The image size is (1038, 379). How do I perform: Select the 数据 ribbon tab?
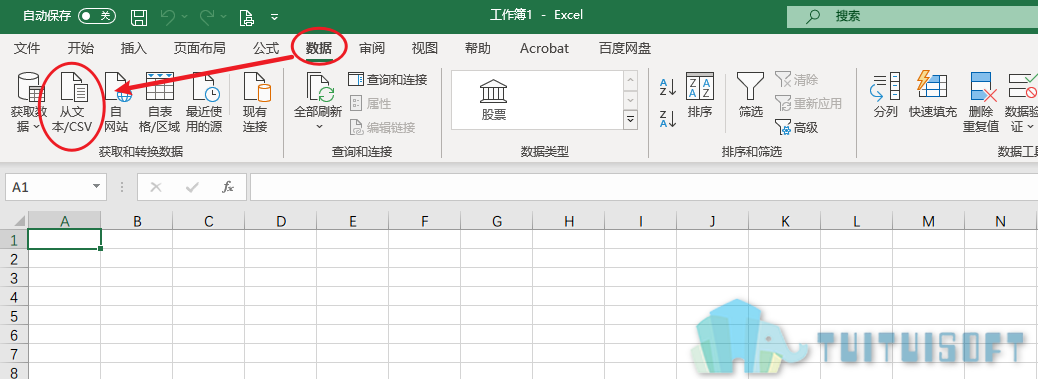(x=319, y=48)
